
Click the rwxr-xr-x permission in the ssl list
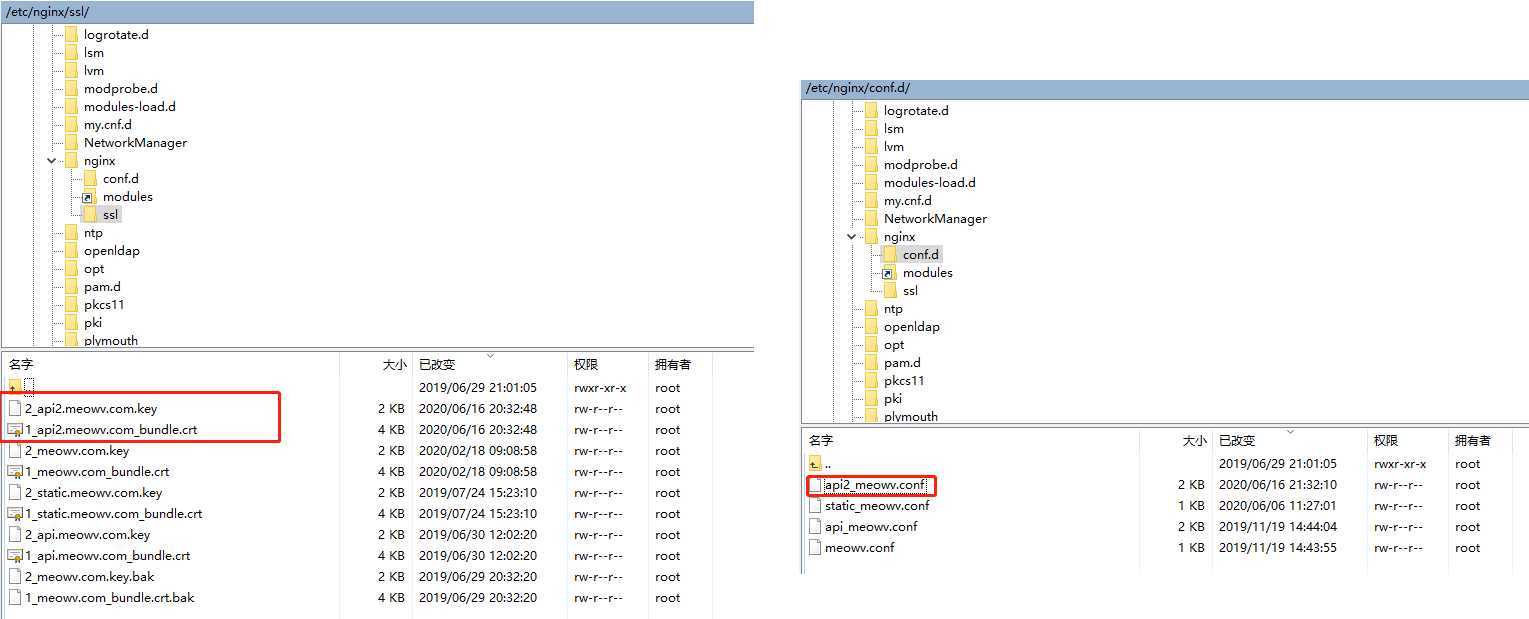coord(600,388)
